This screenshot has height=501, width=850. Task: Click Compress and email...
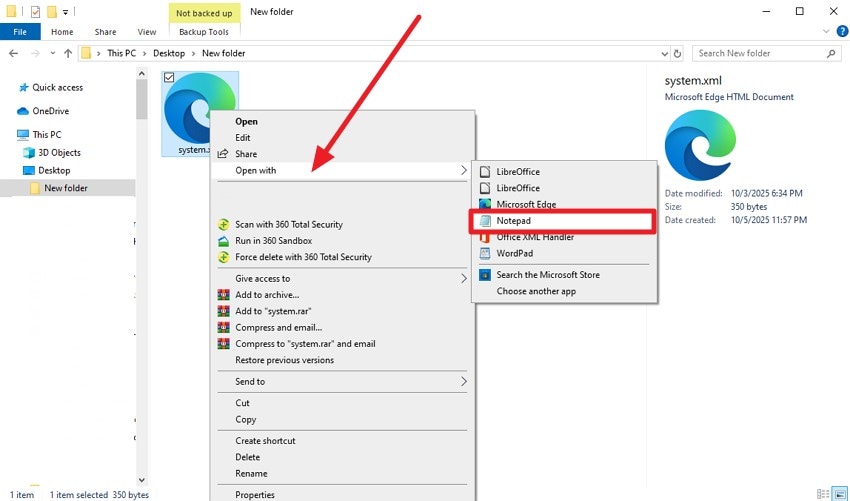(342, 327)
